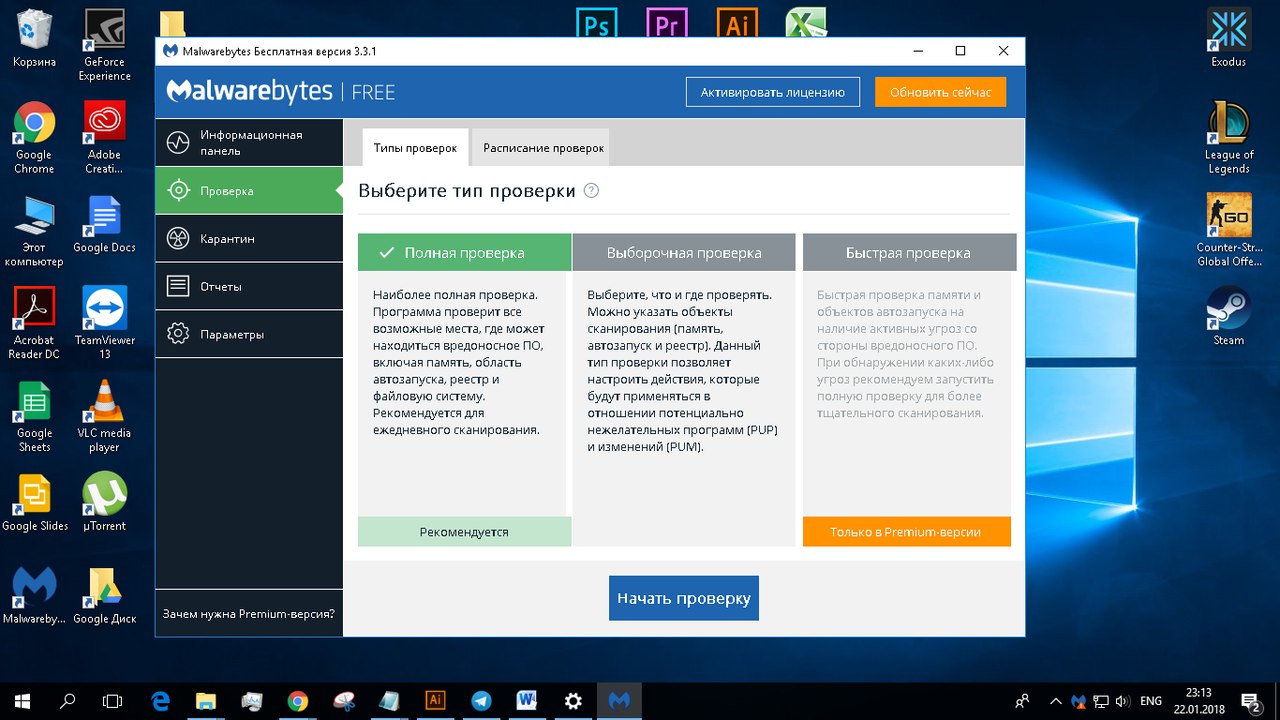
Task: Open the Acrobat Reader DC desktop shortcut
Action: click(x=34, y=324)
